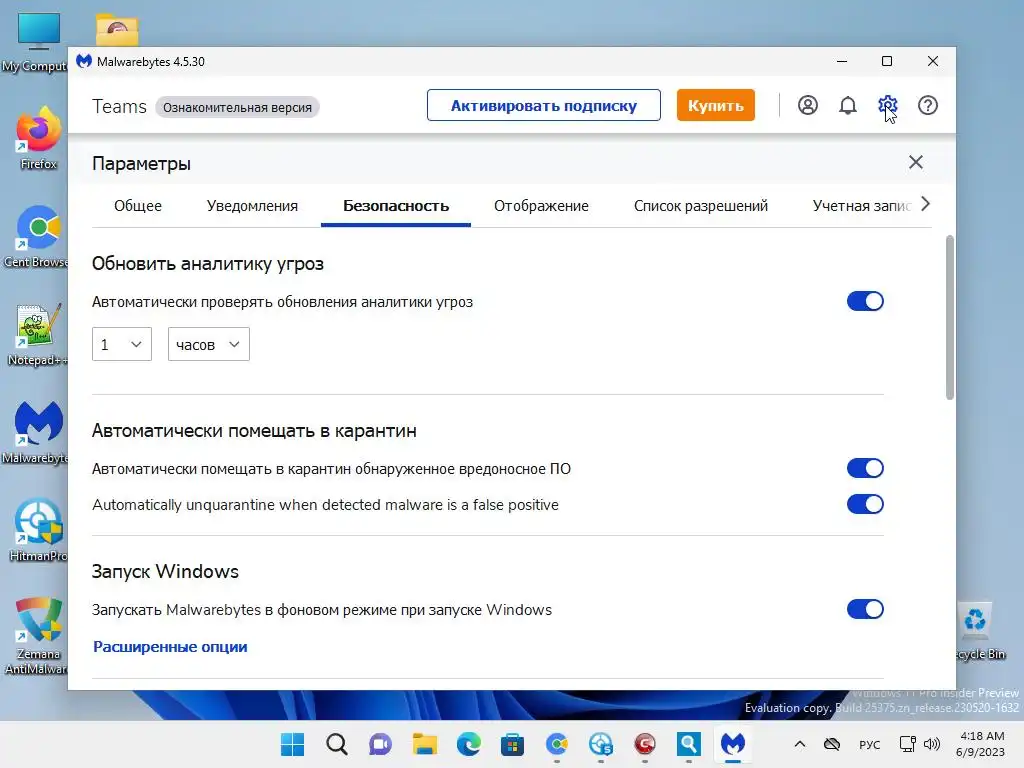1024x768 pixels.
Task: Open the Windows Start menu
Action: pyautogui.click(x=292, y=744)
